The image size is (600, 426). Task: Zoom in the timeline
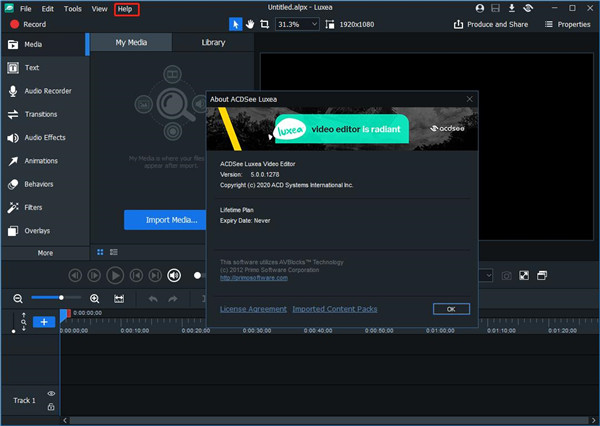pos(95,299)
